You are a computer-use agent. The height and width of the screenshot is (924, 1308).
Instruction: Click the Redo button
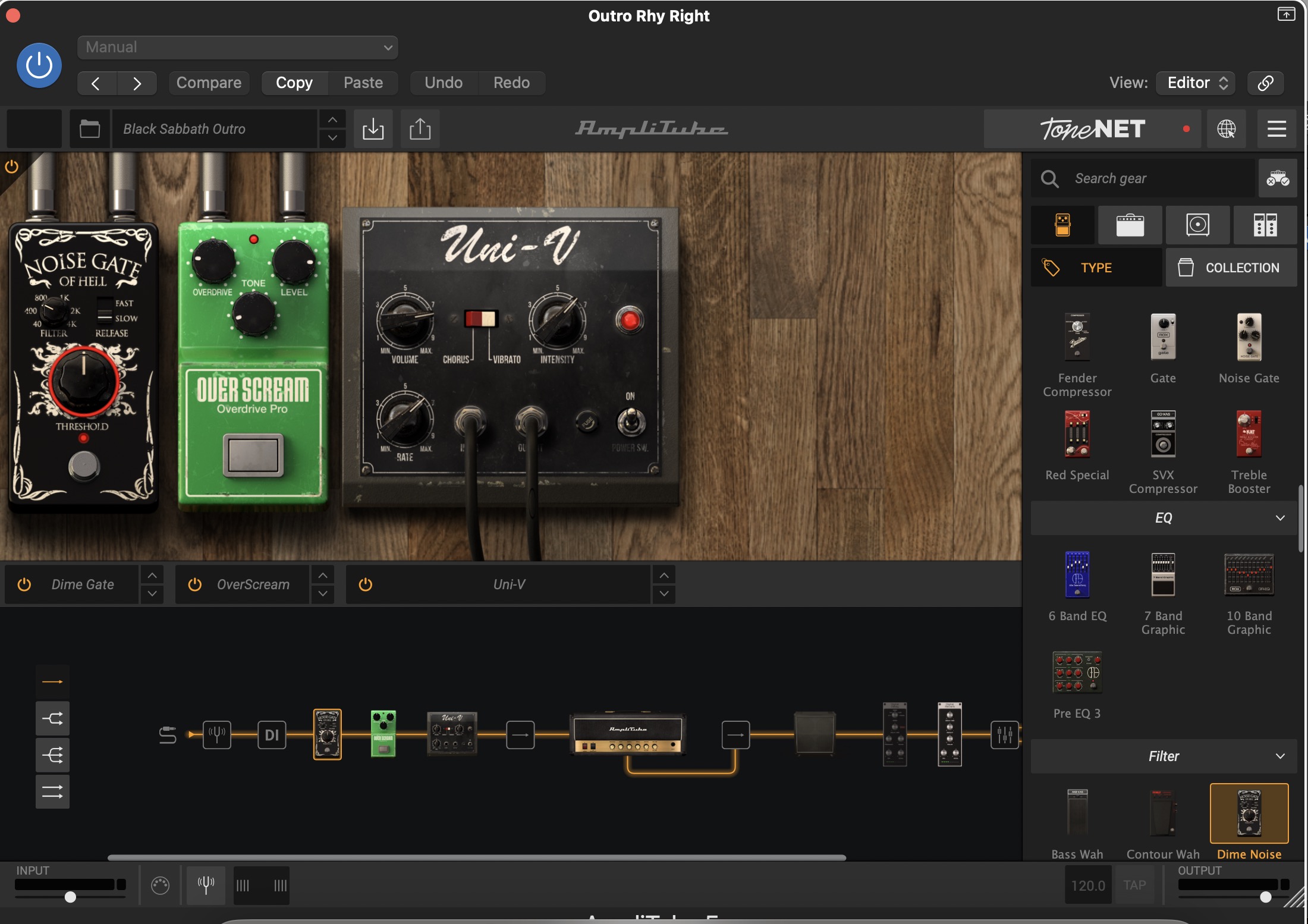point(511,83)
